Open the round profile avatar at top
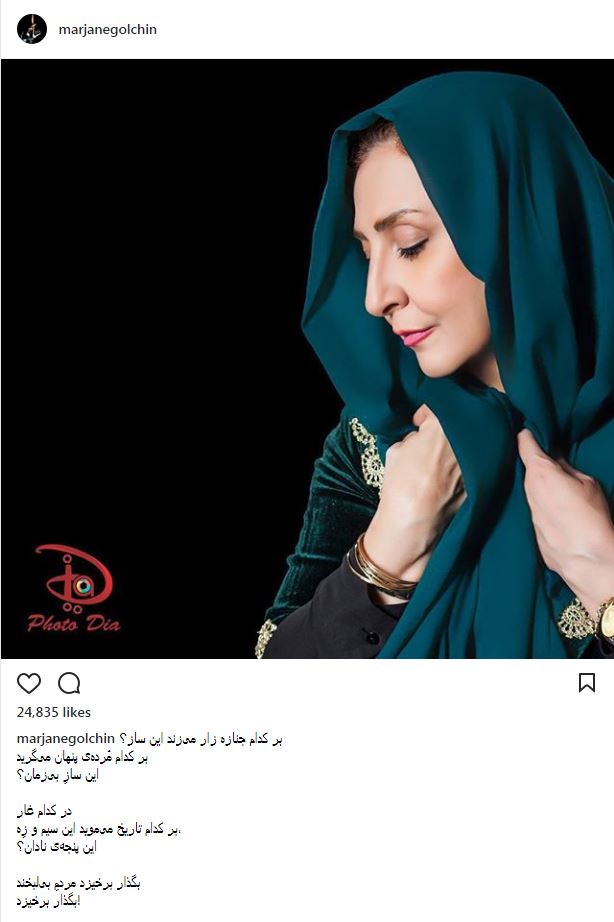 pos(31,29)
